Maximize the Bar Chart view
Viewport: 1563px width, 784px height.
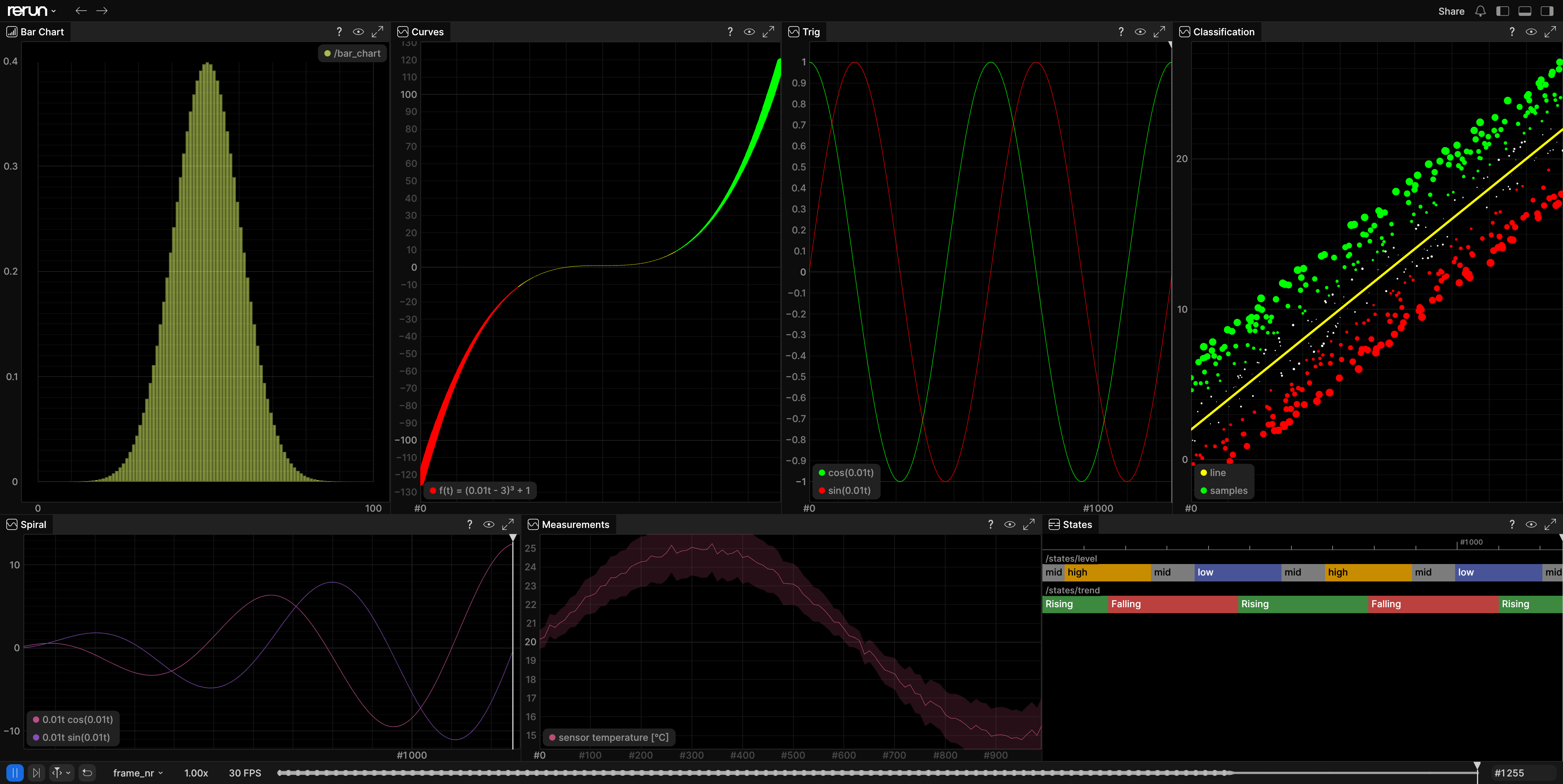pyautogui.click(x=377, y=32)
